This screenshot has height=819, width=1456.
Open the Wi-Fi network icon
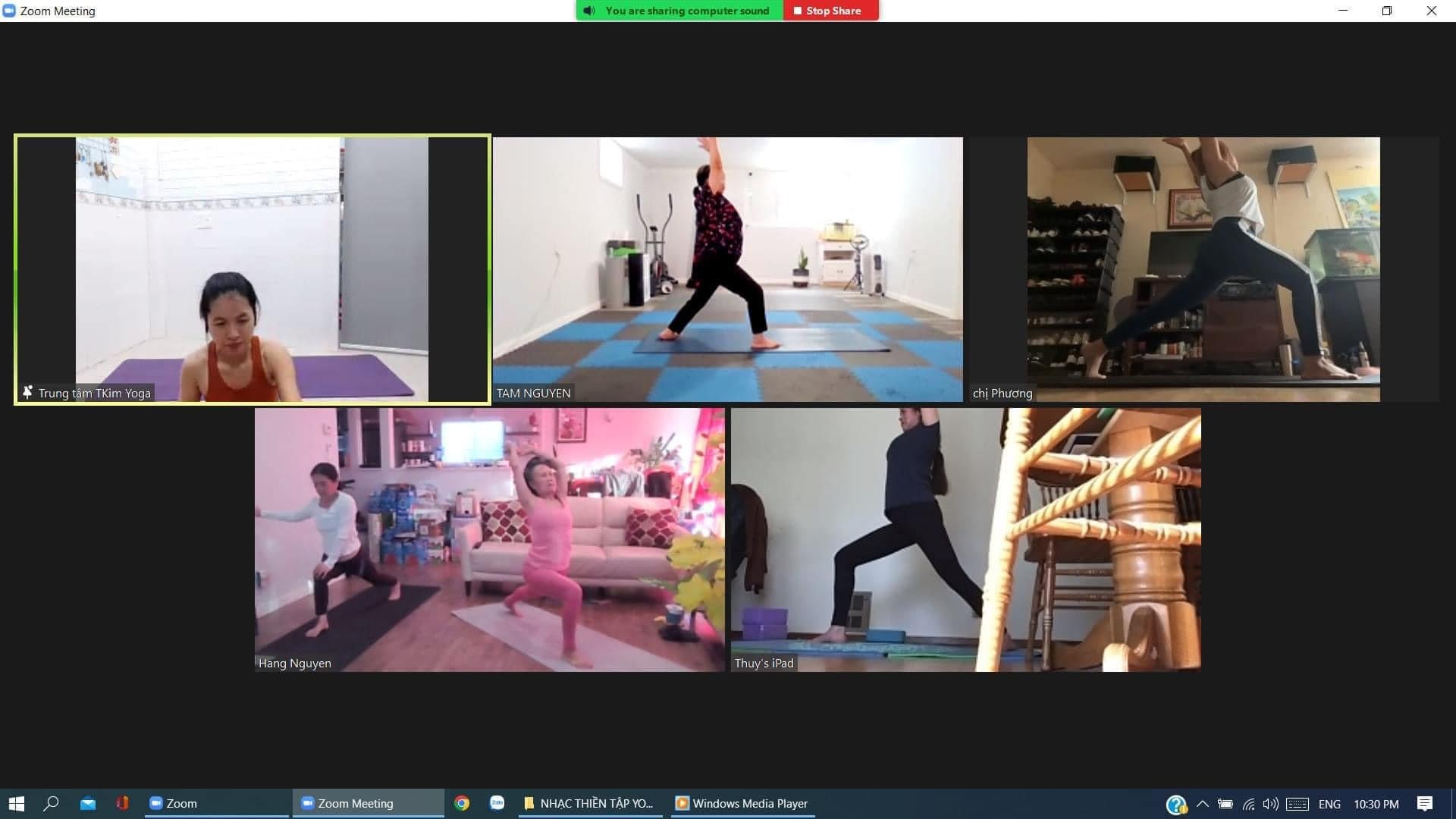(1248, 804)
